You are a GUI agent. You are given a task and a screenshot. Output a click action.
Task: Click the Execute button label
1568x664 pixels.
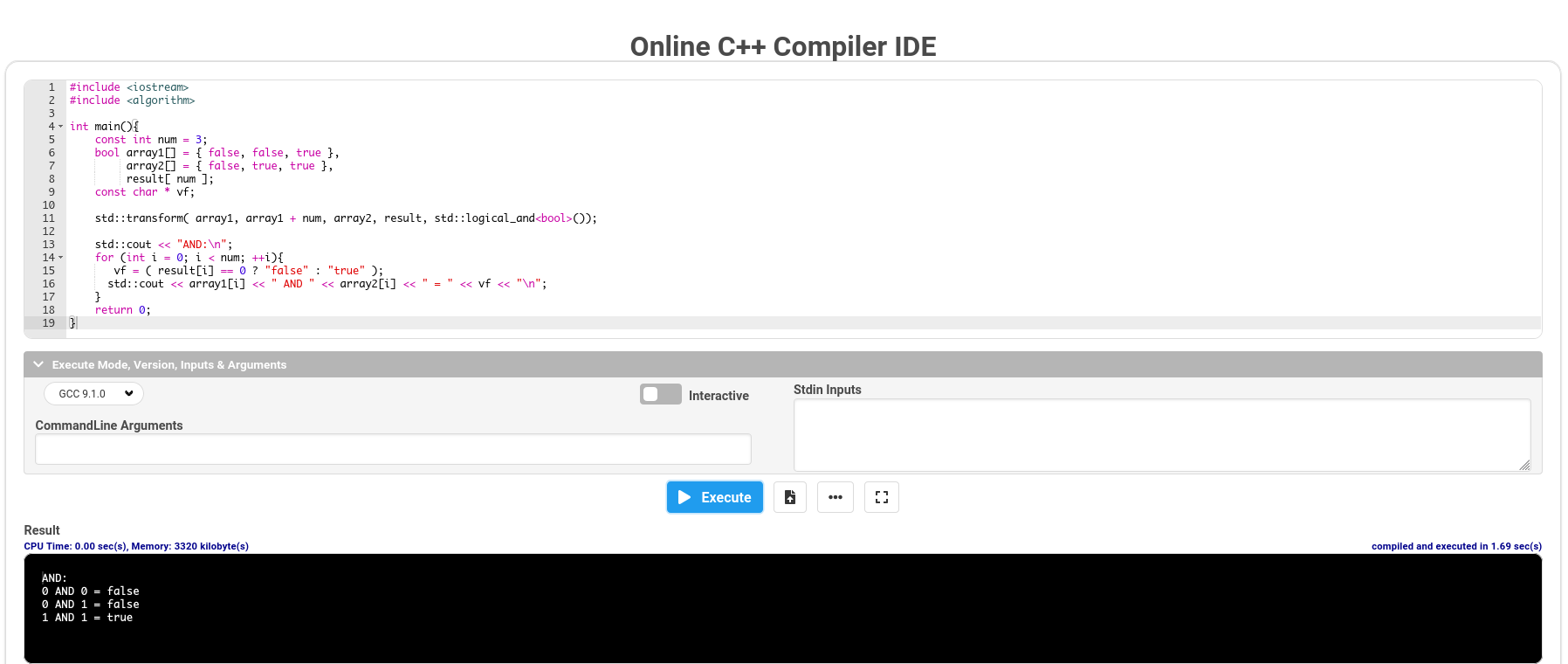coord(726,497)
